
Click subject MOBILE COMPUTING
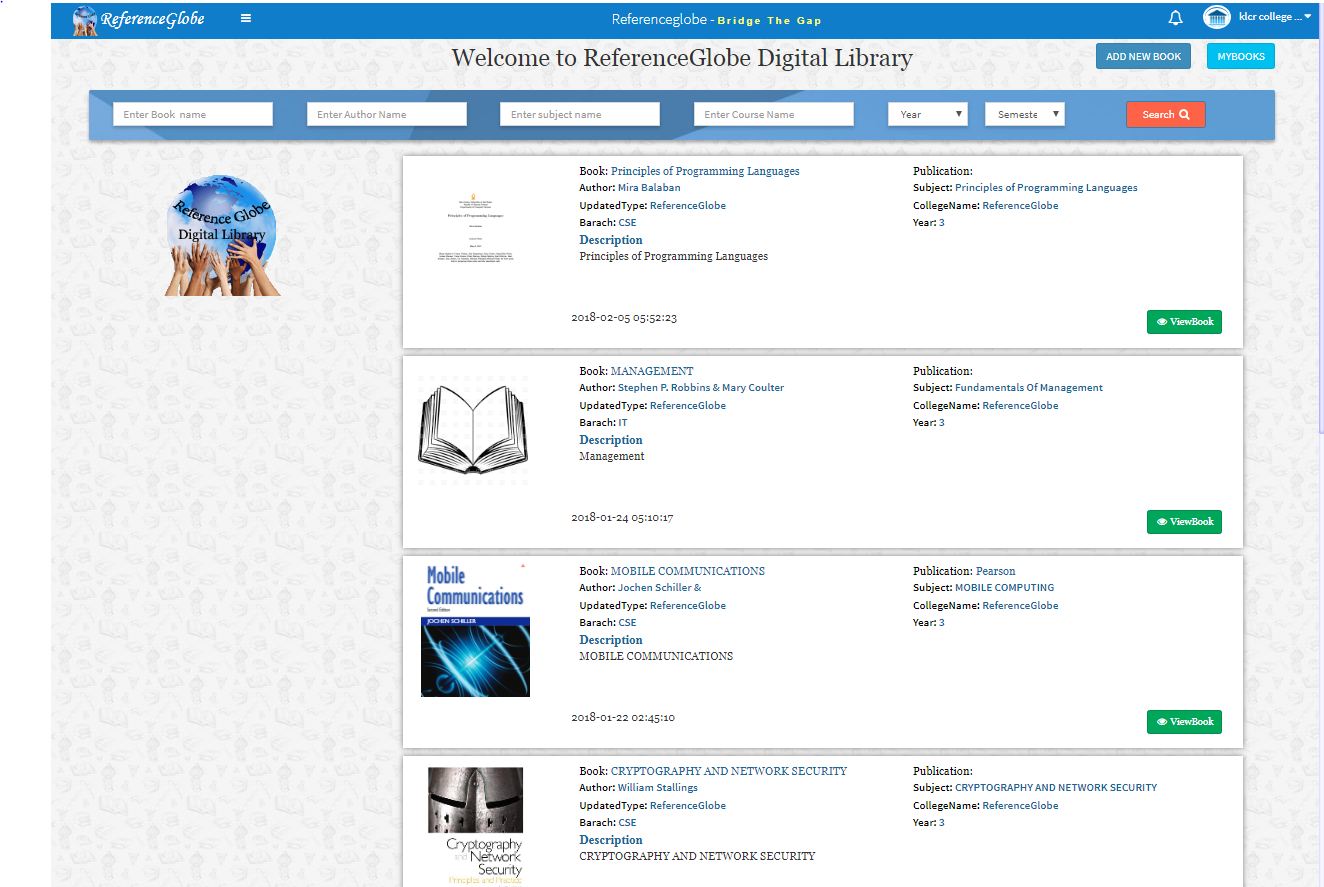click(x=1005, y=588)
